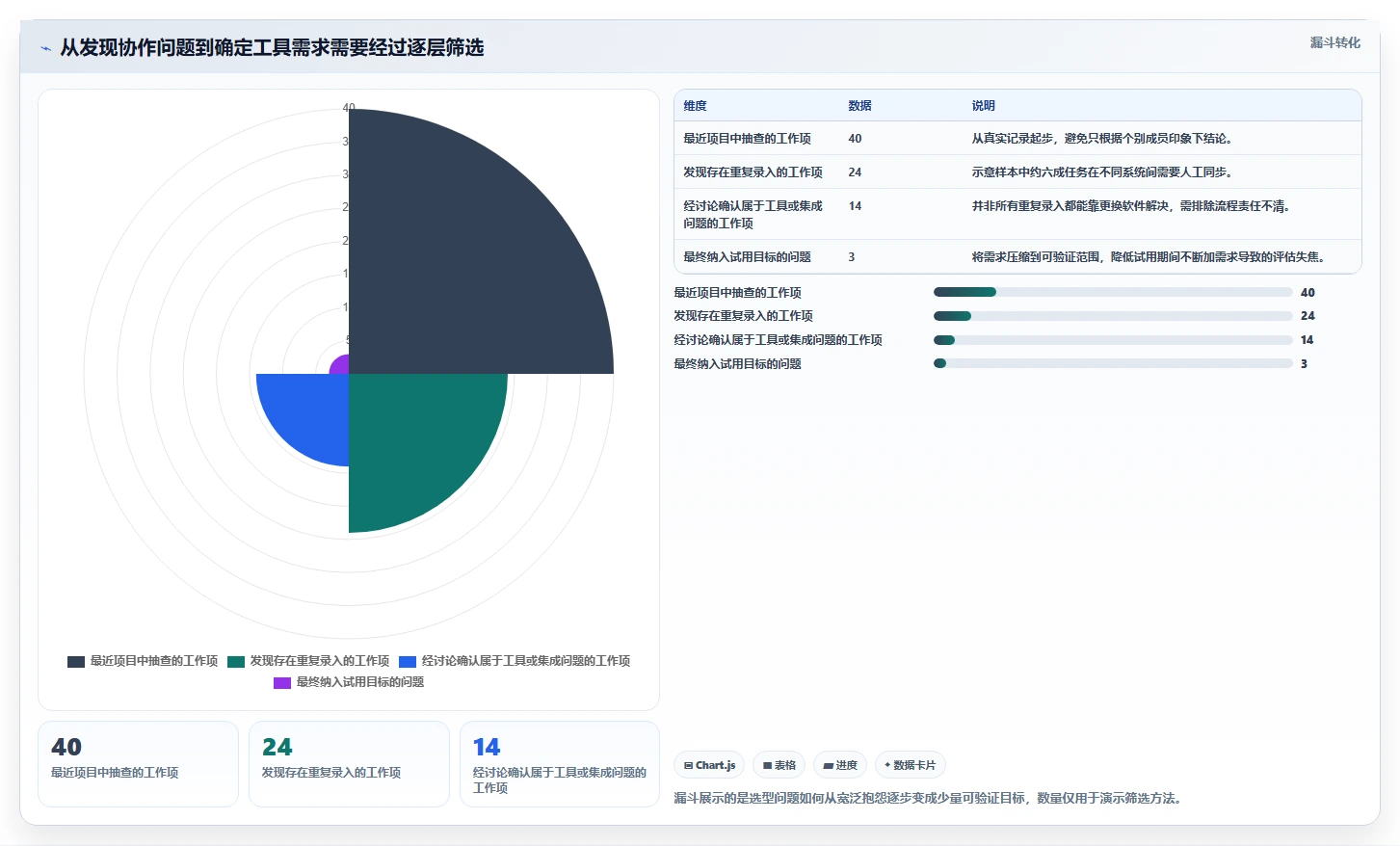
Task: Click the footer note beginning 漏斗展示的是选型问题
Action: click(930, 798)
